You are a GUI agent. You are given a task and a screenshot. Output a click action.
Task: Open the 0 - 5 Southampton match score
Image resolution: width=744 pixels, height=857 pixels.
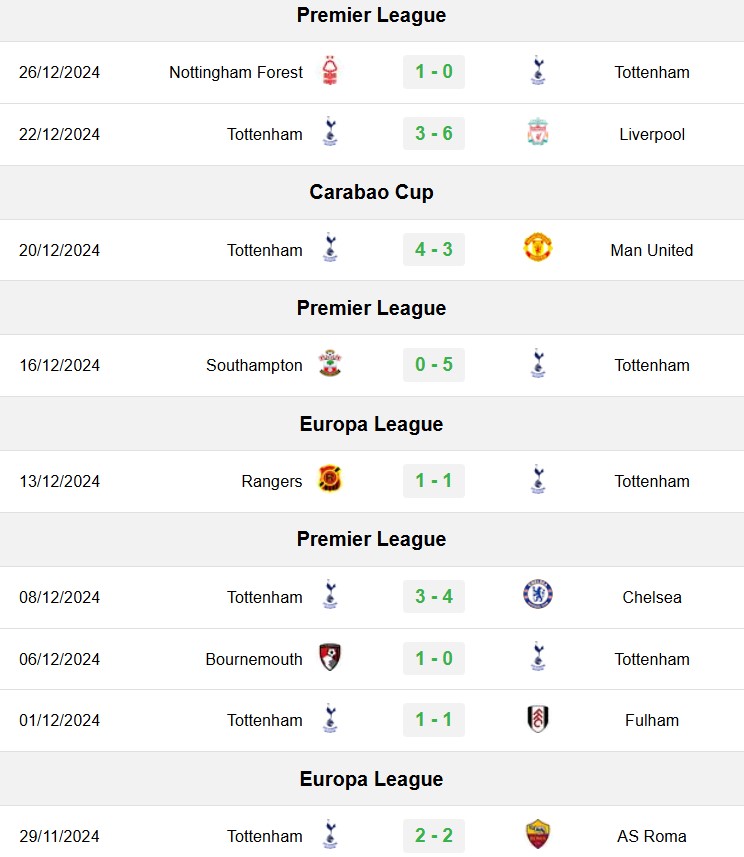434,365
